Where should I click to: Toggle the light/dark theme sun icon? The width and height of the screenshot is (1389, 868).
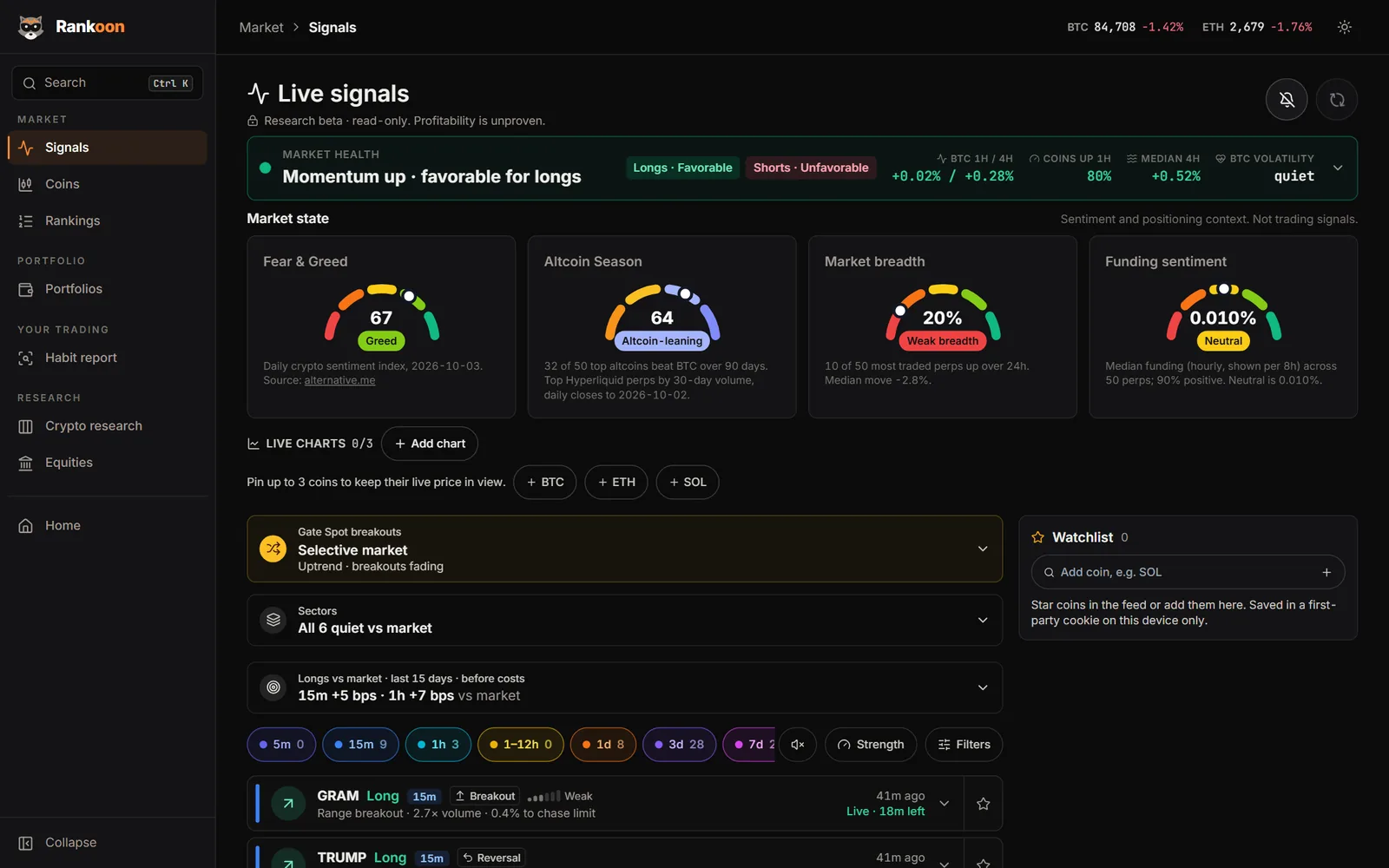[x=1344, y=27]
